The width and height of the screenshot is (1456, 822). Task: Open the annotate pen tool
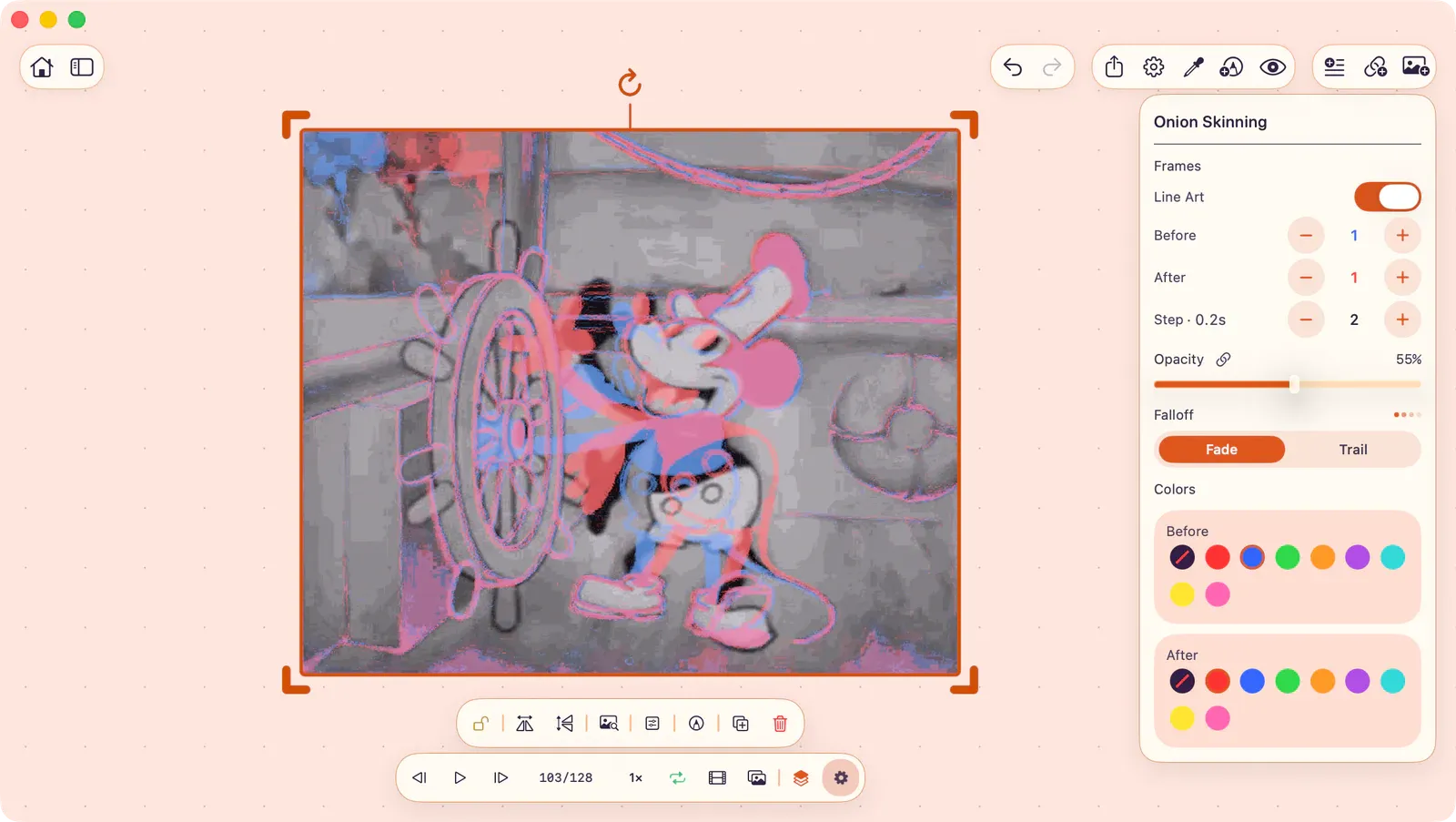(x=696, y=724)
